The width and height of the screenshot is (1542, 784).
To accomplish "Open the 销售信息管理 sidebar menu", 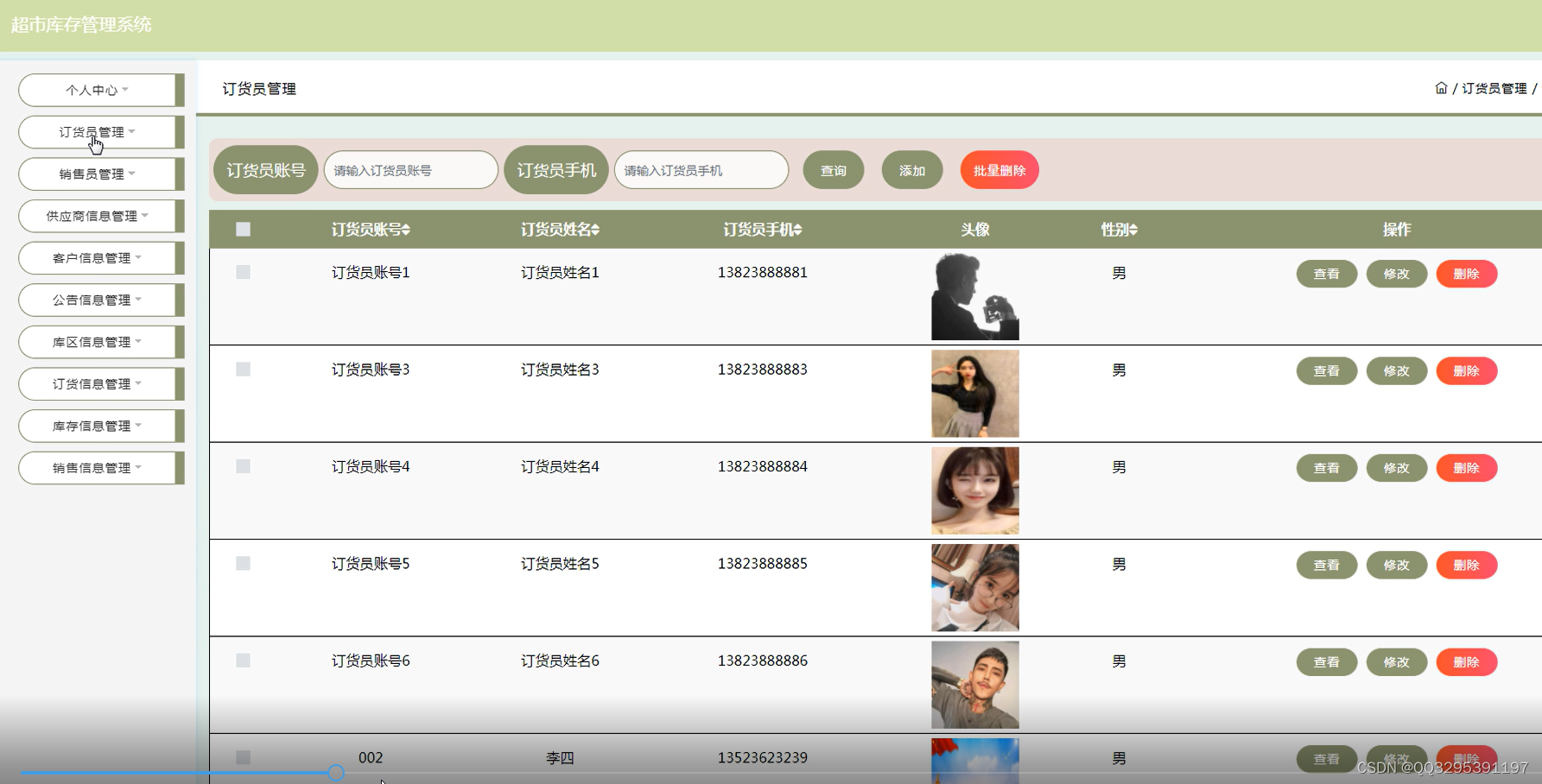I will [101, 468].
